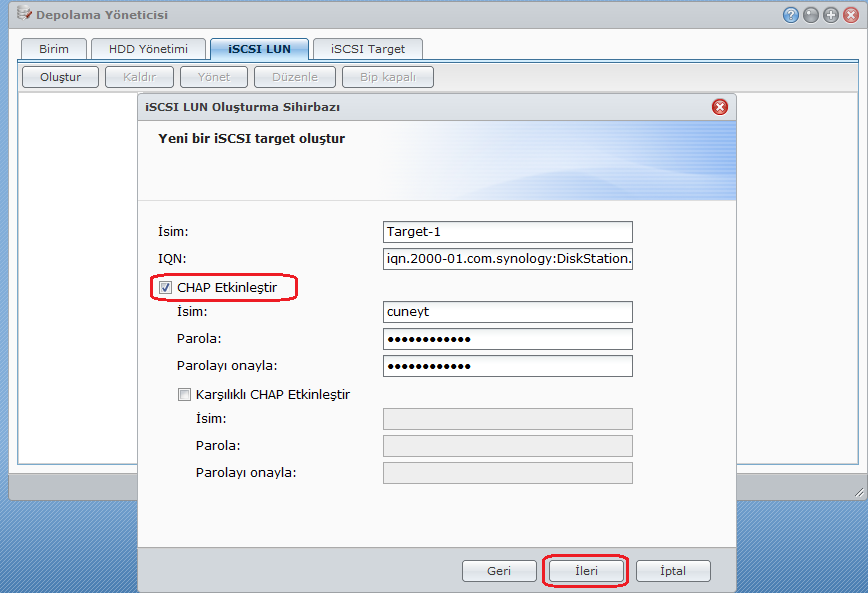Focus the IQN text field

pos(507,260)
